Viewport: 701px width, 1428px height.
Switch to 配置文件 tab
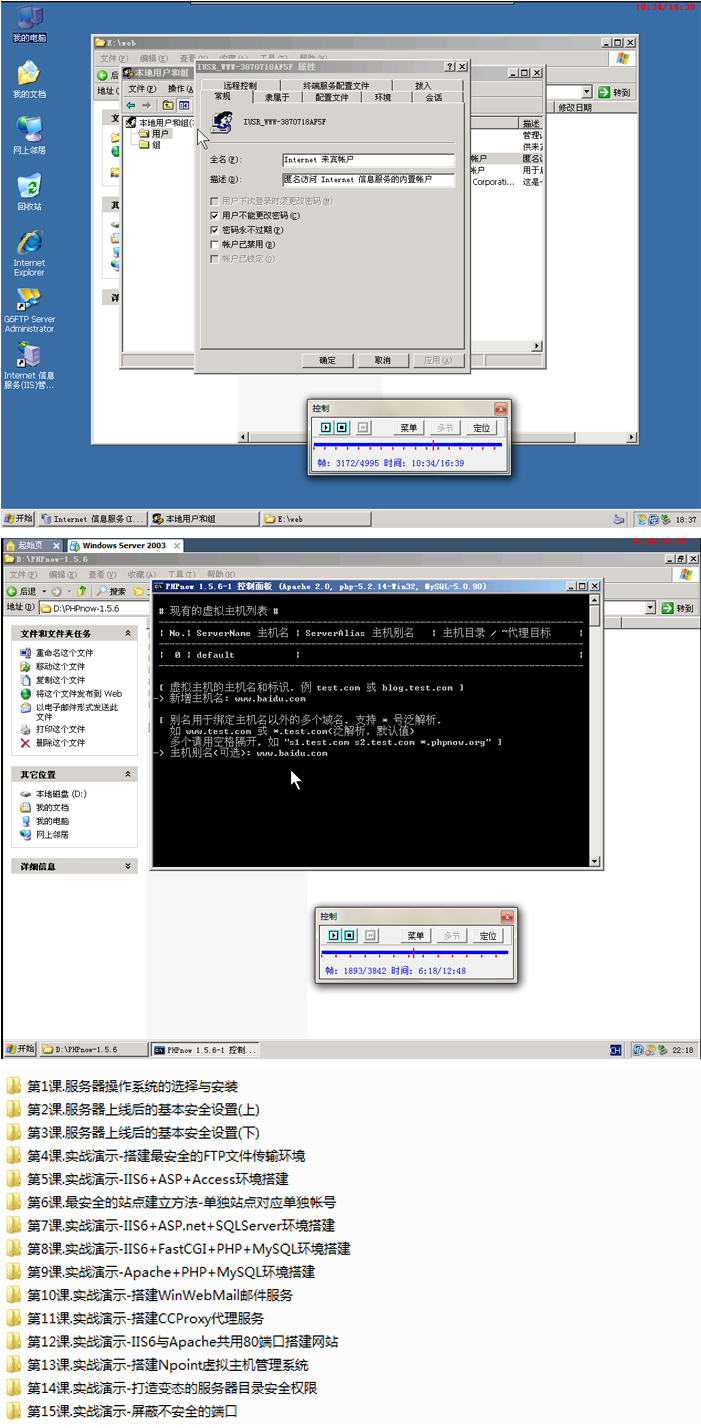[332, 98]
